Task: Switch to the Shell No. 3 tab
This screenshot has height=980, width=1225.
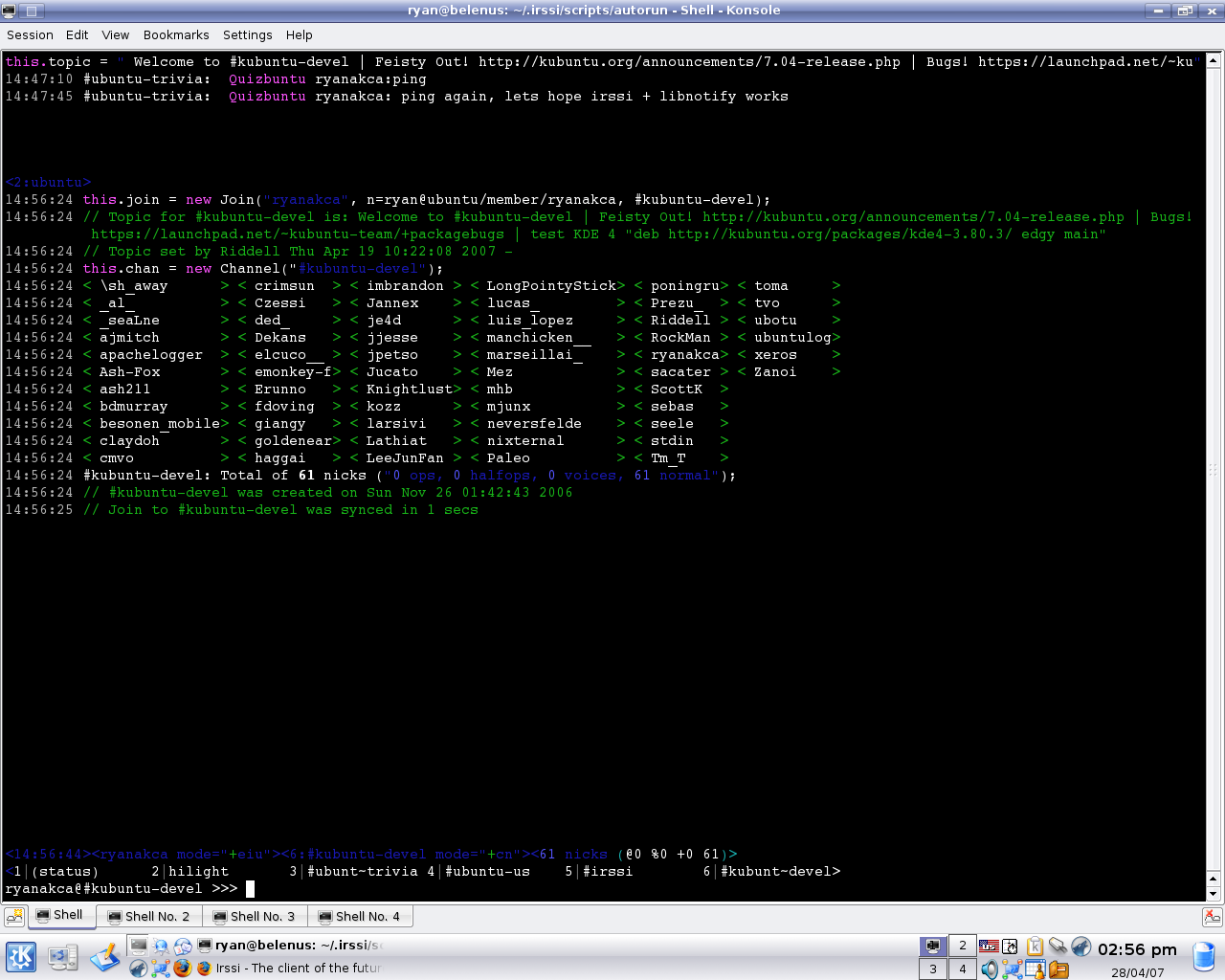Action: tap(254, 916)
